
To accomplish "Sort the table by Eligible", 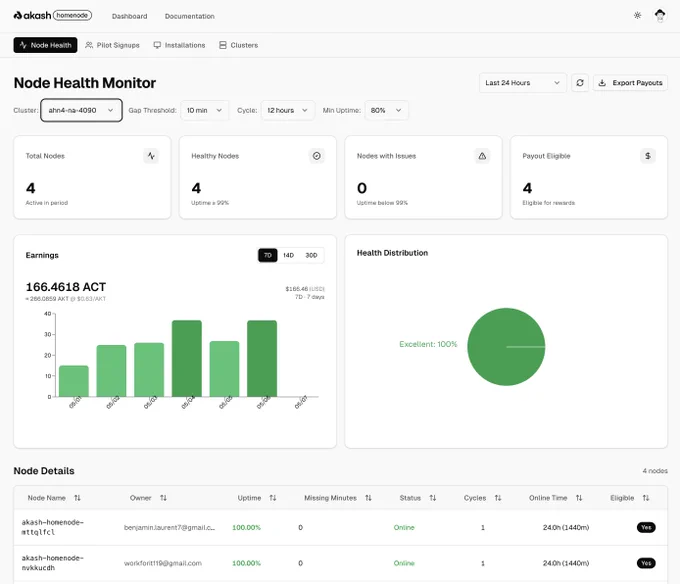I will click(630, 498).
